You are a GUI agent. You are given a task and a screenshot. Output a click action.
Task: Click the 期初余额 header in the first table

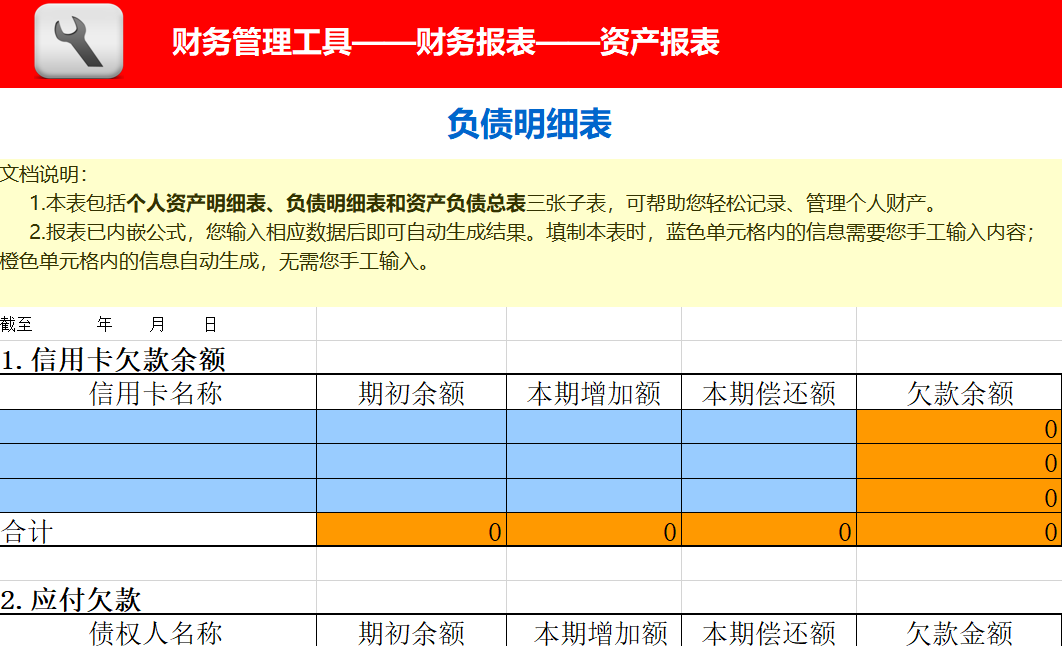[412, 392]
